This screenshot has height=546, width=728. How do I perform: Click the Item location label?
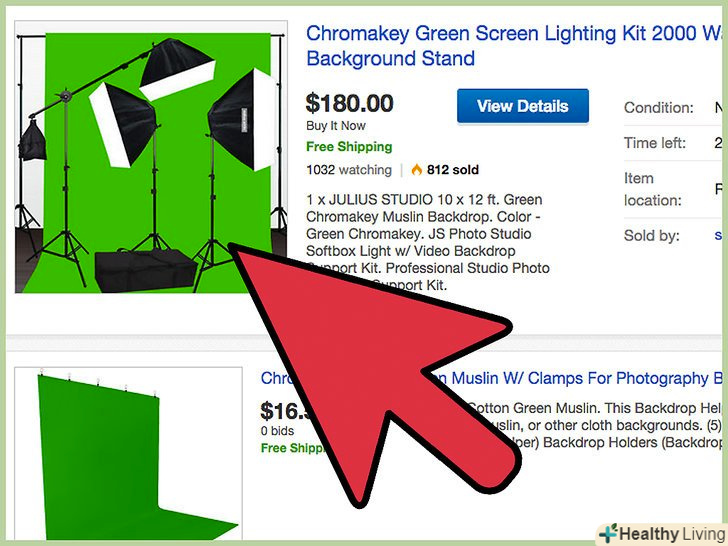[x=653, y=189]
